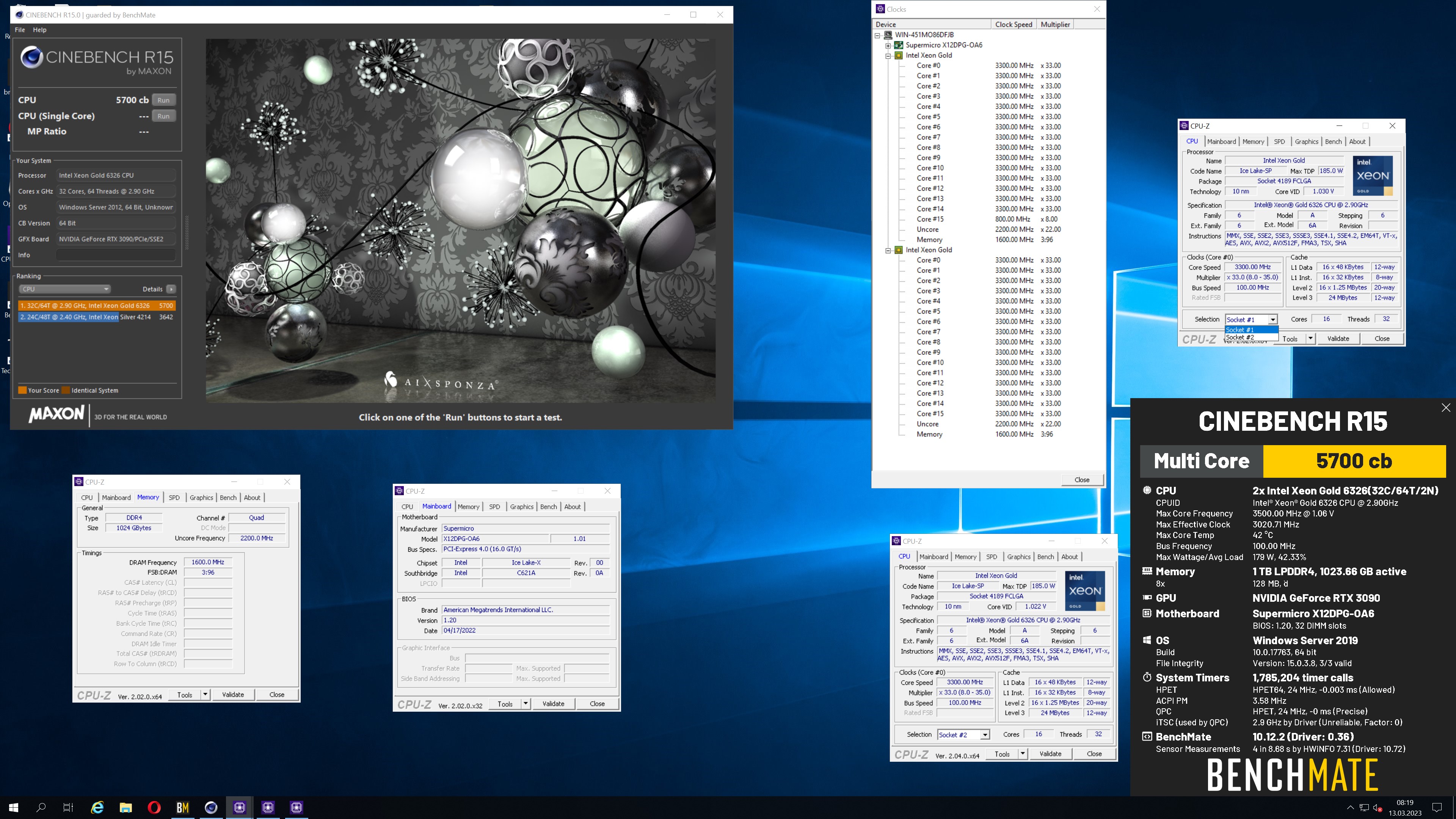Collapse the first Intel Xeon Gold node
1456x819 pixels.
(888, 55)
